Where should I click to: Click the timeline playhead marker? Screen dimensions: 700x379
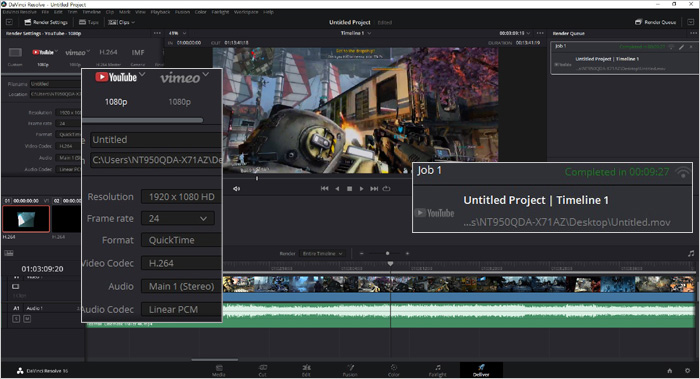point(390,264)
